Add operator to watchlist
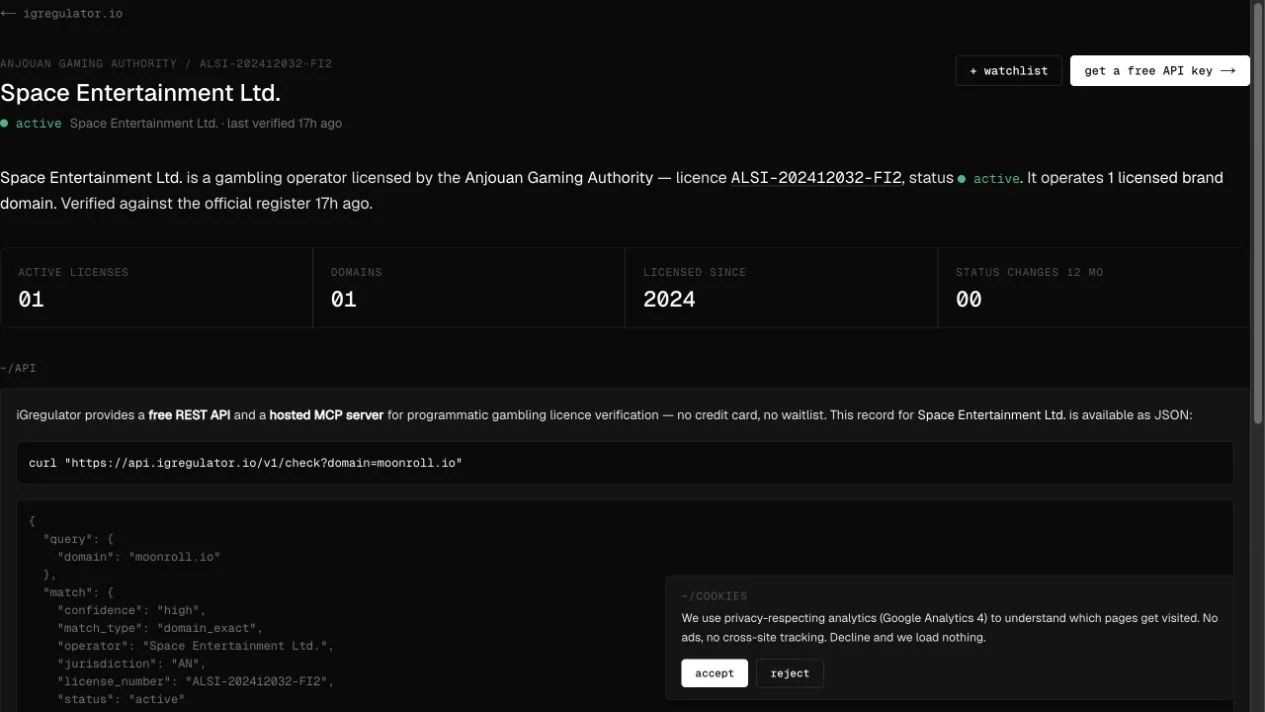Viewport: 1265px width, 712px height. point(1008,71)
